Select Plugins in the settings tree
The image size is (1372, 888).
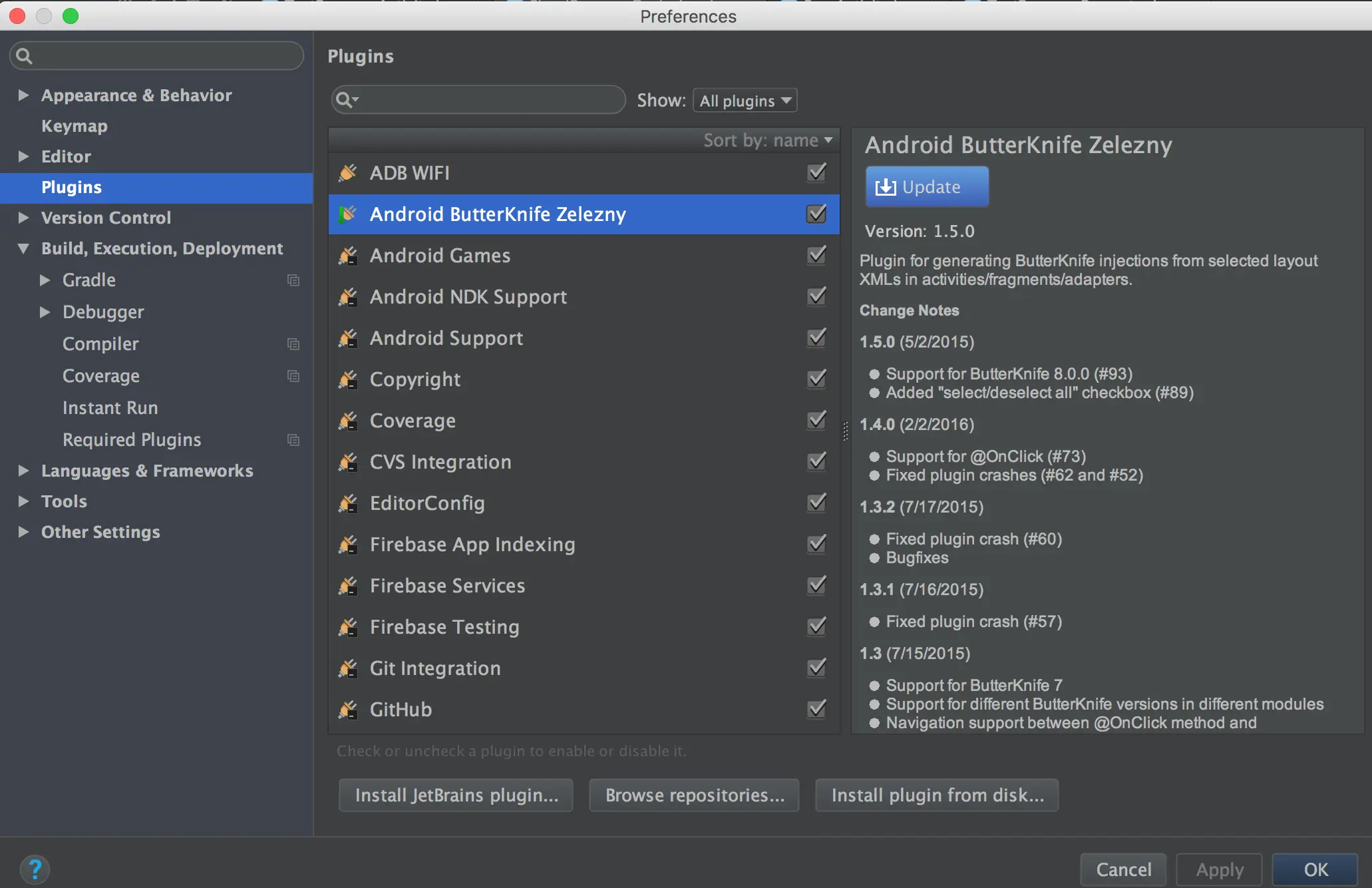tap(156, 188)
